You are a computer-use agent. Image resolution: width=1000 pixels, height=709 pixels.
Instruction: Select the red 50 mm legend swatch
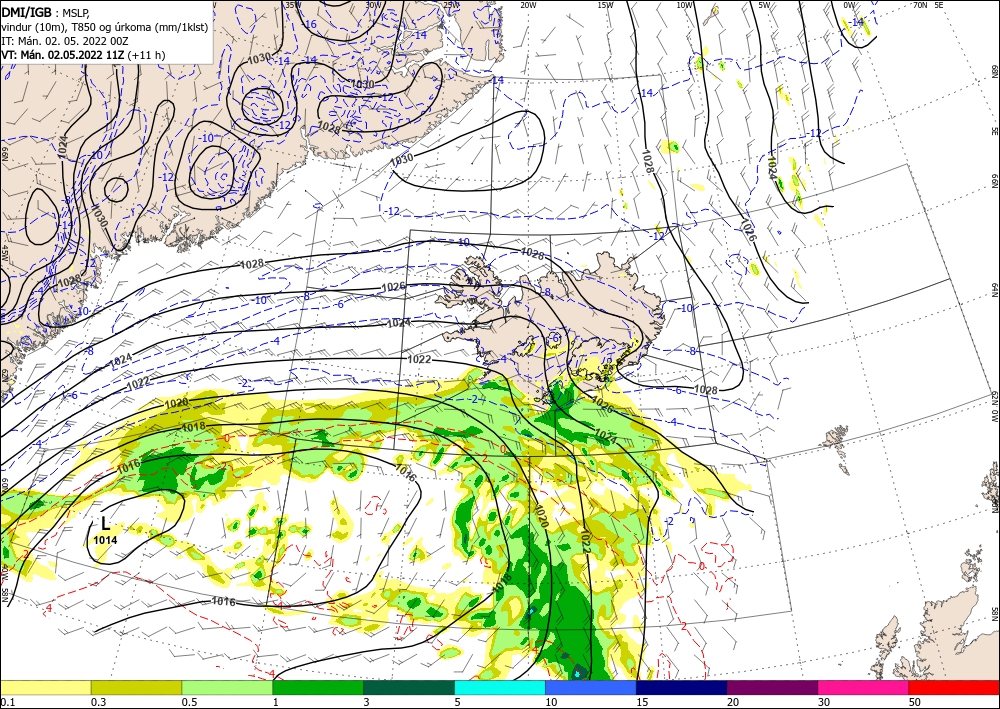954,687
